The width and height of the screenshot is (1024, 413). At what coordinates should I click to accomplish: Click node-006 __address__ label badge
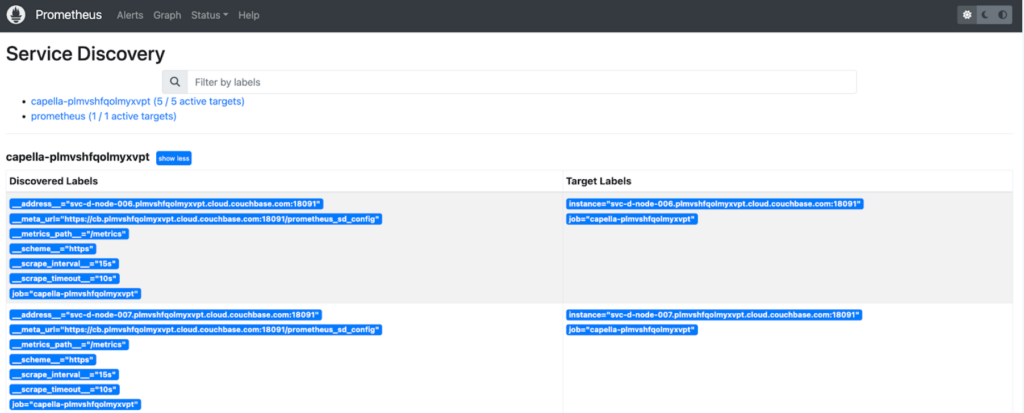click(166, 204)
